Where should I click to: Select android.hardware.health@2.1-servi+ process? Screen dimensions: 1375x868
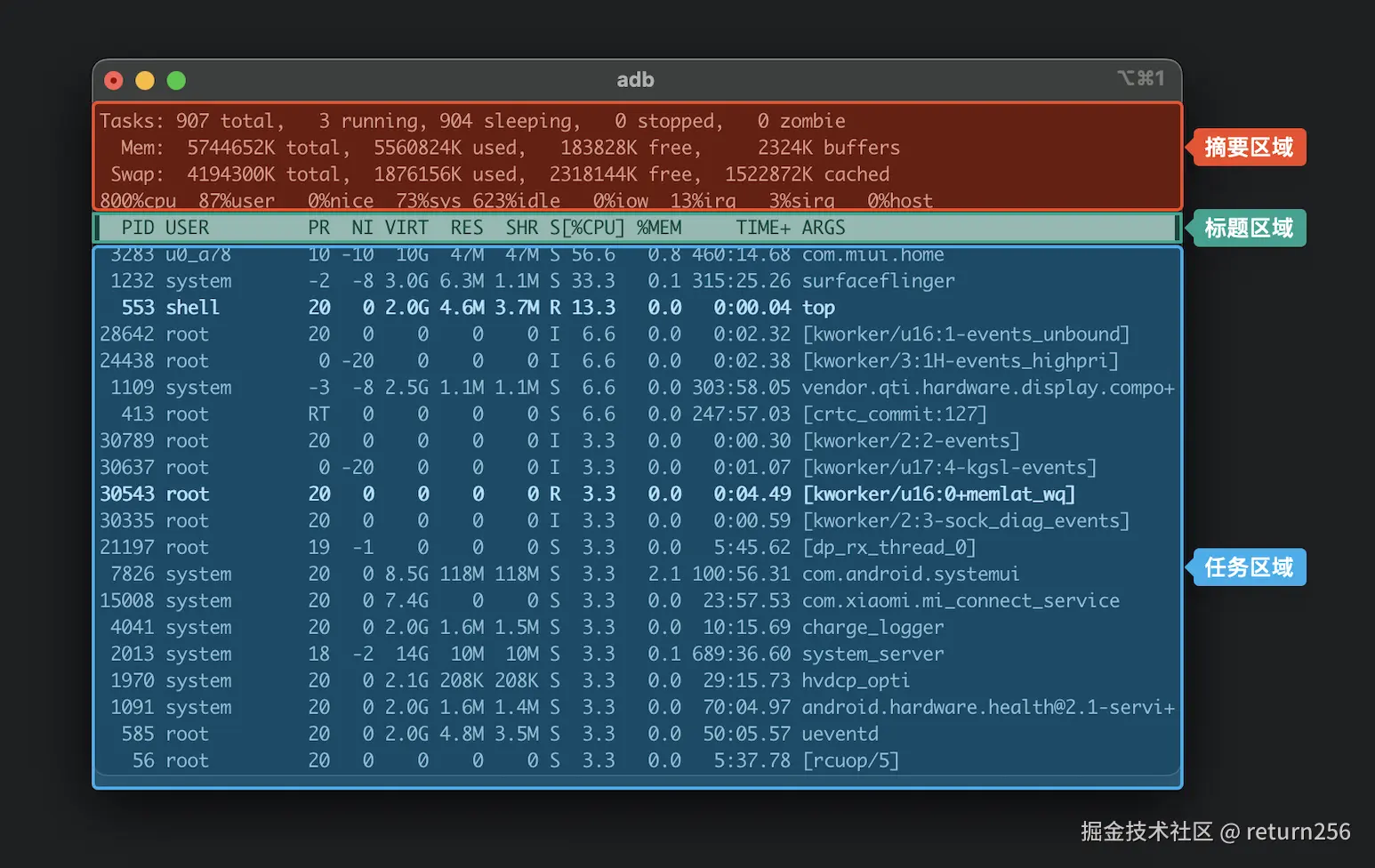tap(988, 708)
